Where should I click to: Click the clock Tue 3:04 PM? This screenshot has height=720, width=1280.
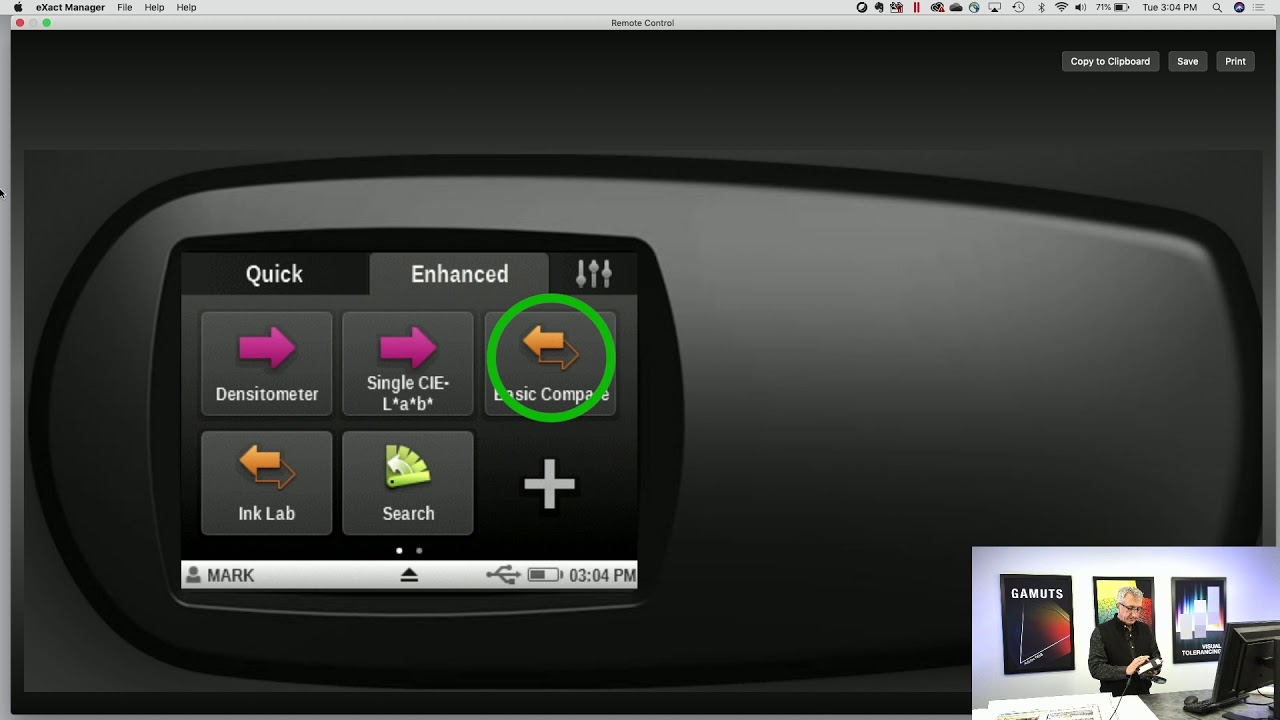(1169, 7)
